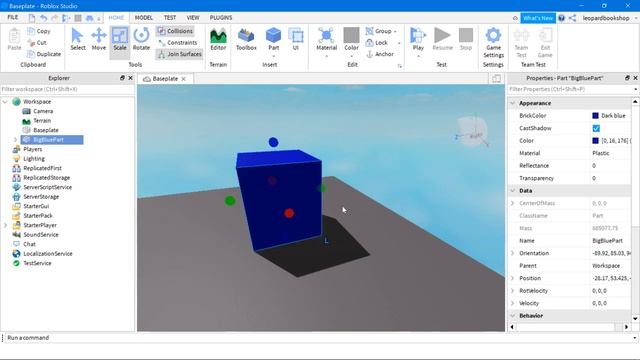Viewport: 640px width, 360px height.
Task: Toggle Collisions option
Action: pos(175,31)
